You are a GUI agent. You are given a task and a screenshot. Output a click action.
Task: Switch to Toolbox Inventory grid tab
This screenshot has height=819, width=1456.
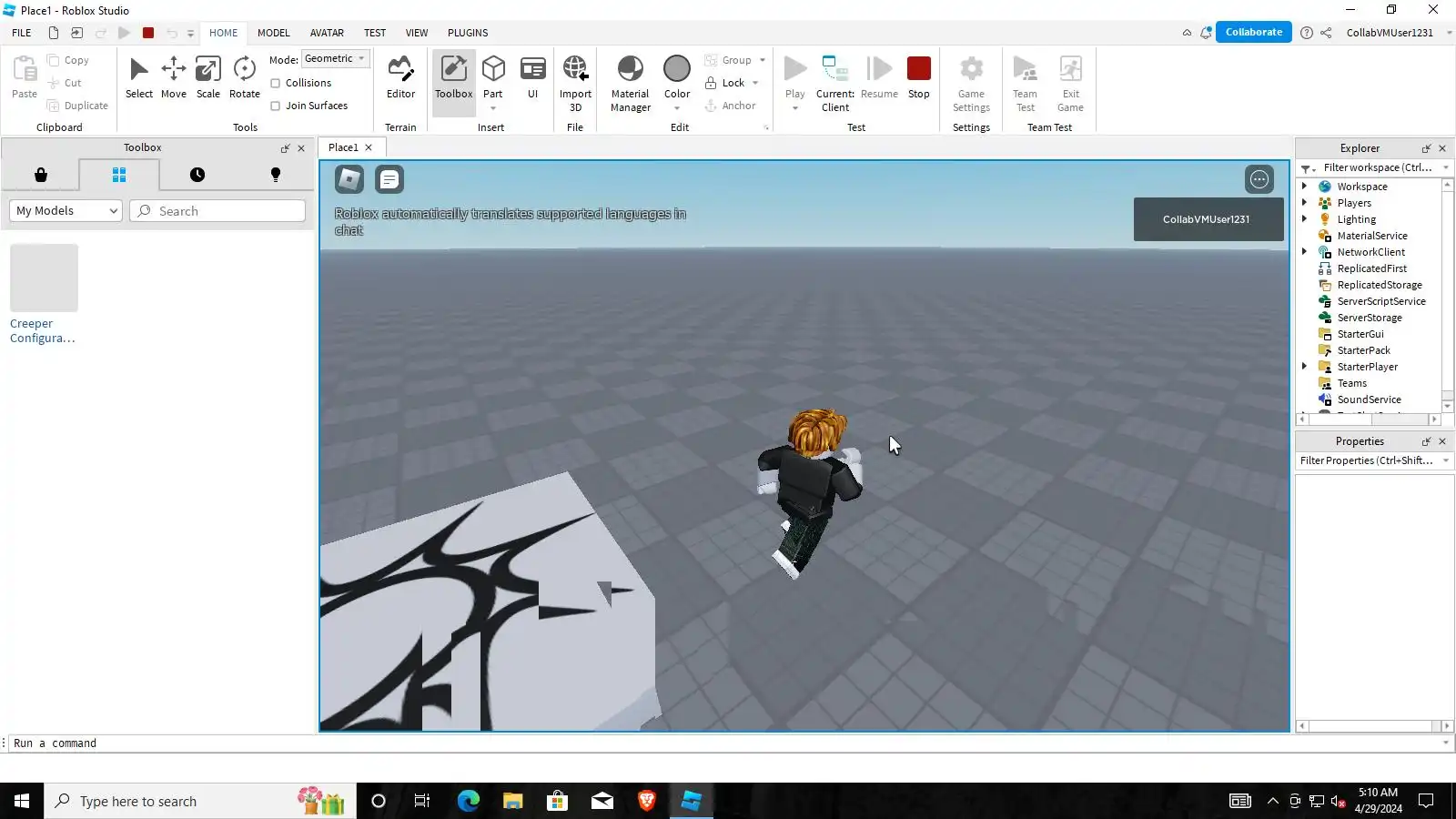(x=119, y=175)
